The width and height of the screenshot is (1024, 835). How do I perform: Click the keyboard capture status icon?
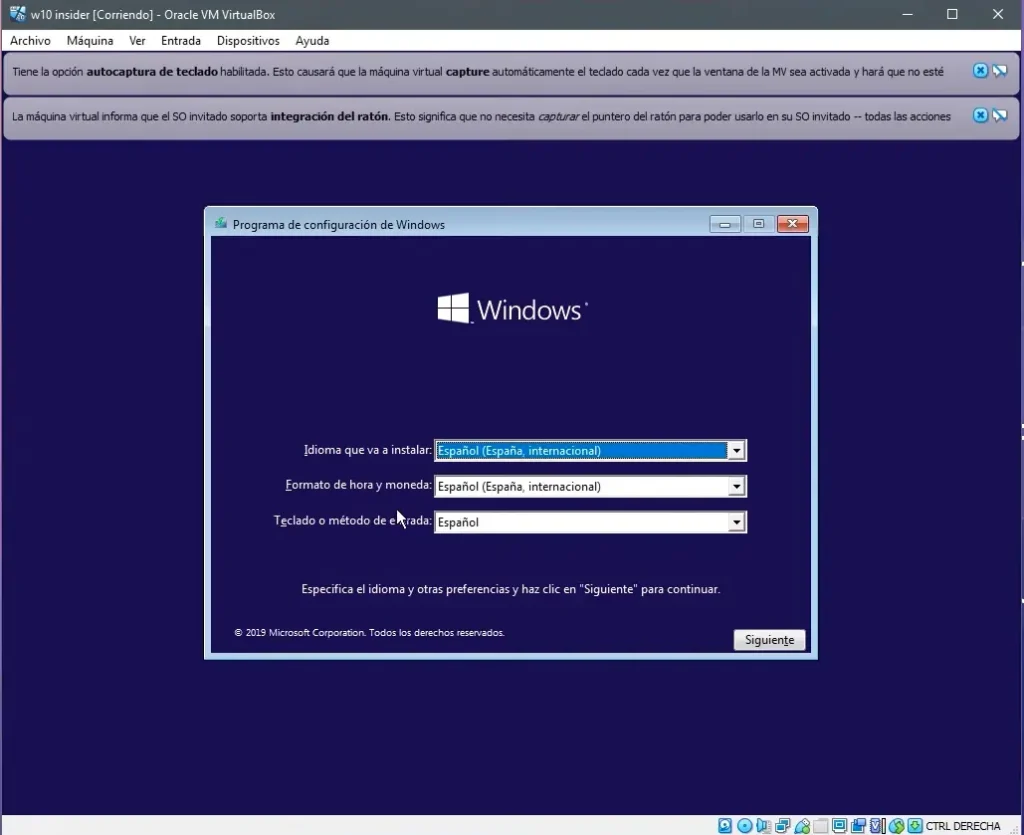point(915,826)
